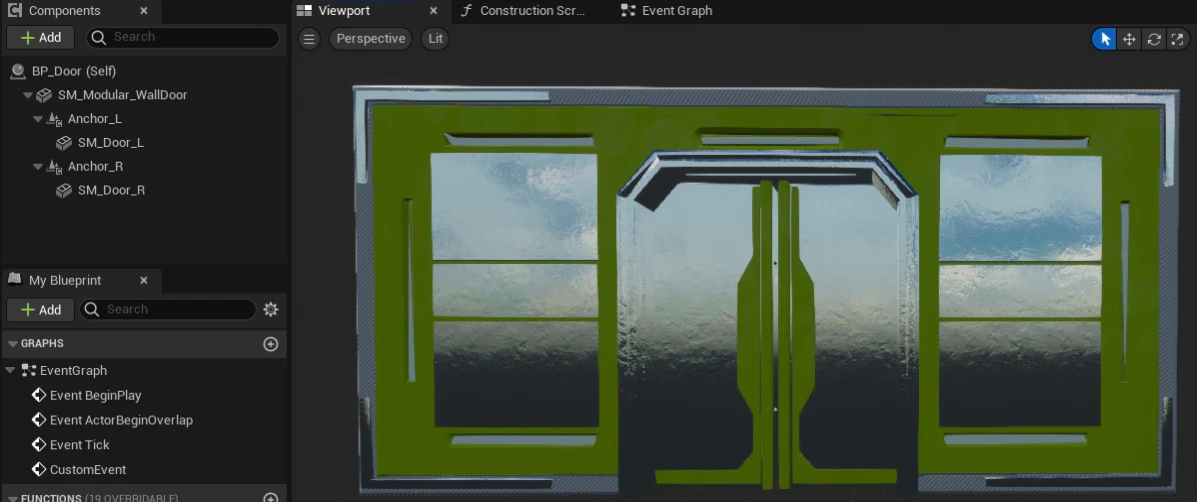The width and height of the screenshot is (1197, 502).
Task: Open the Perspective view mode dropdown
Action: [371, 39]
